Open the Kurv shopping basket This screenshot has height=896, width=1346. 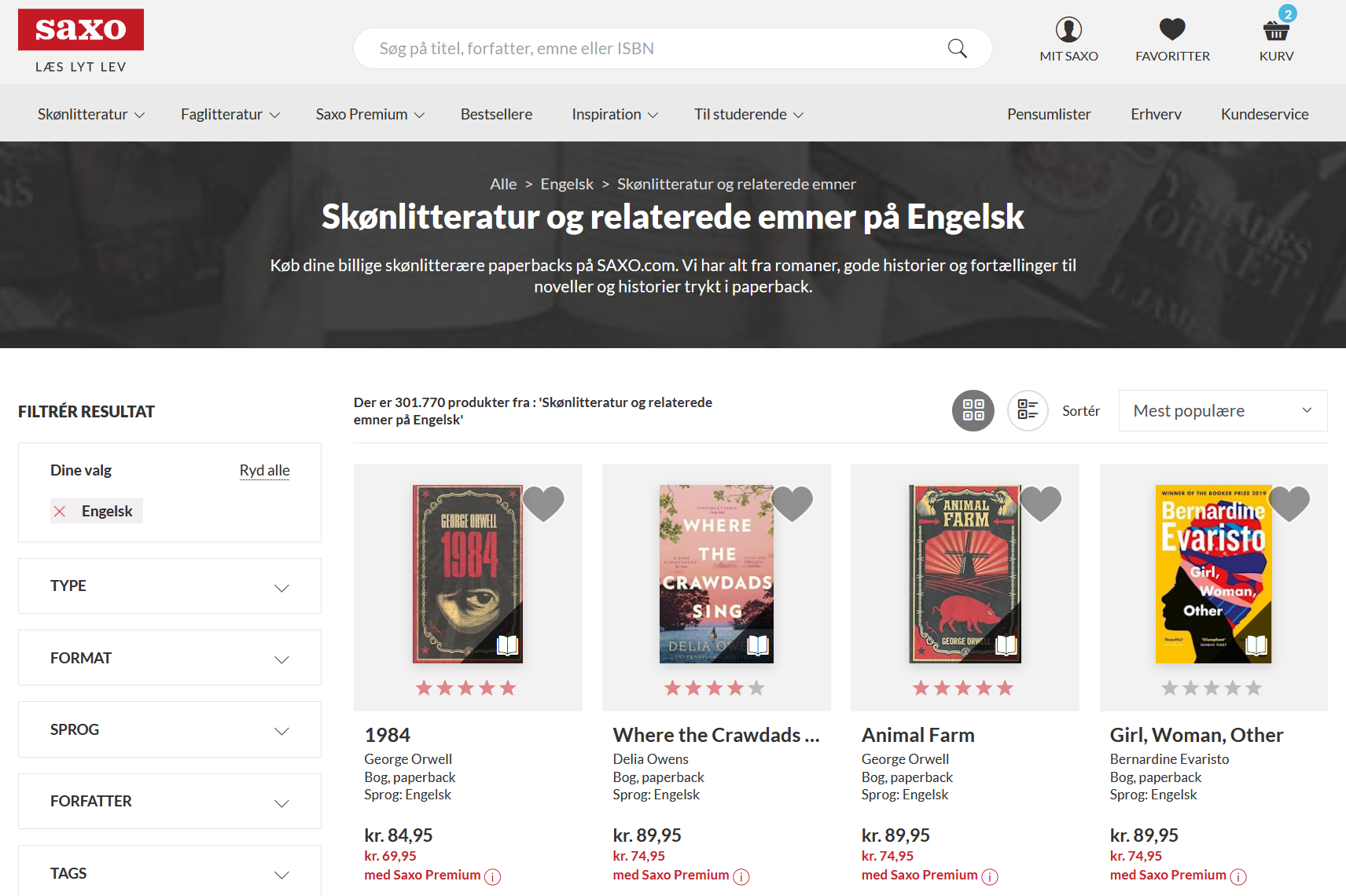point(1276,31)
